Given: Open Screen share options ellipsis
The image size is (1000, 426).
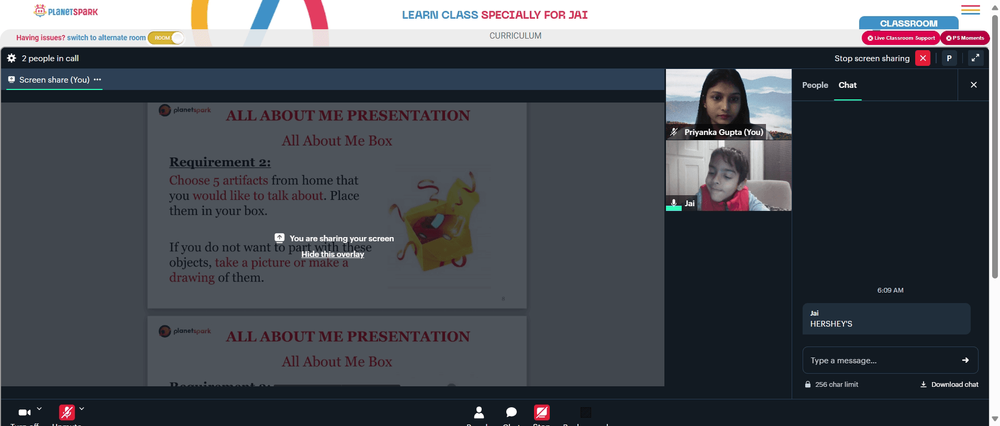Looking at the screenshot, I should (x=98, y=80).
